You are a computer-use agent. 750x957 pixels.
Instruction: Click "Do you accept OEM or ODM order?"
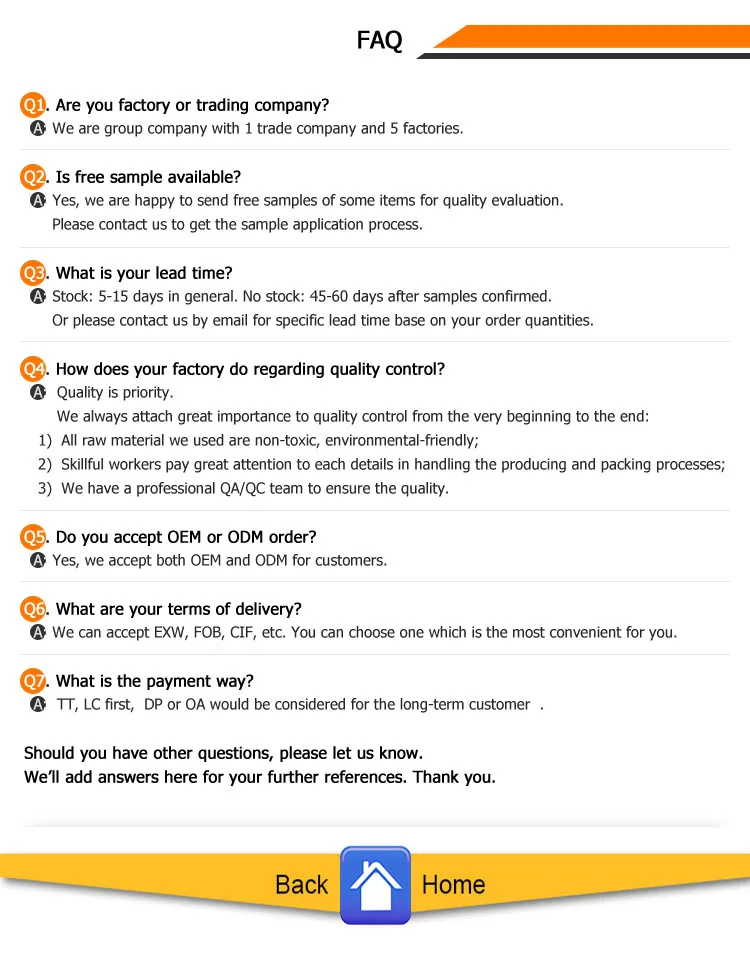[x=186, y=537]
